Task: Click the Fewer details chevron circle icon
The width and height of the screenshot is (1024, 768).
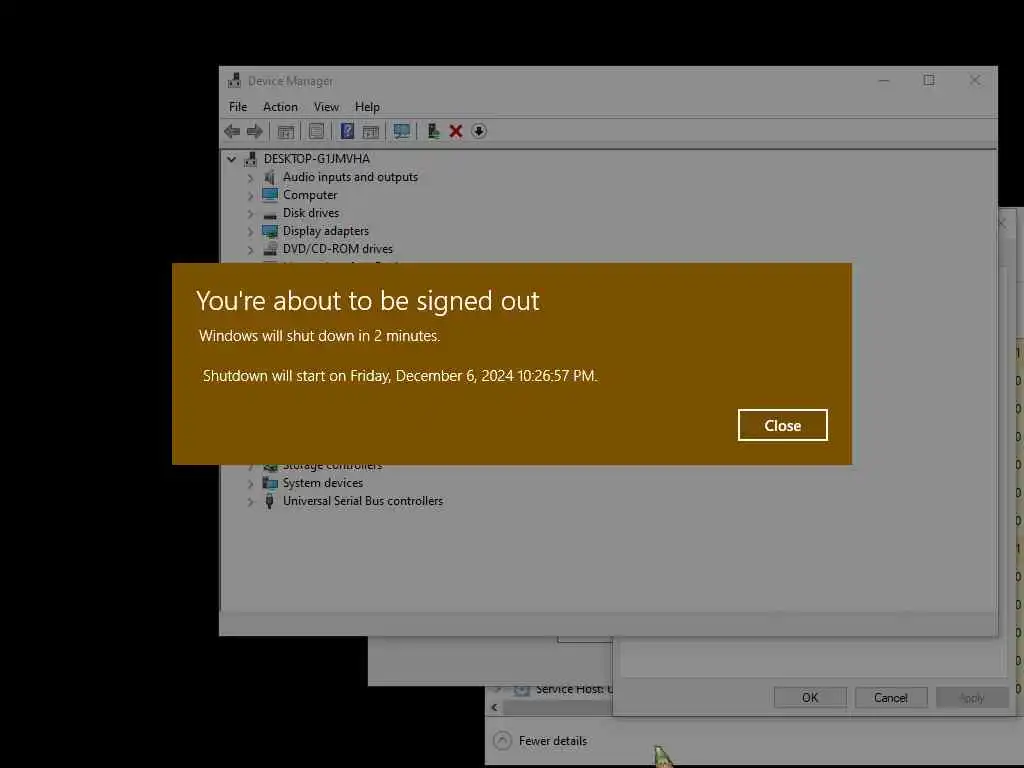Action: (x=502, y=741)
